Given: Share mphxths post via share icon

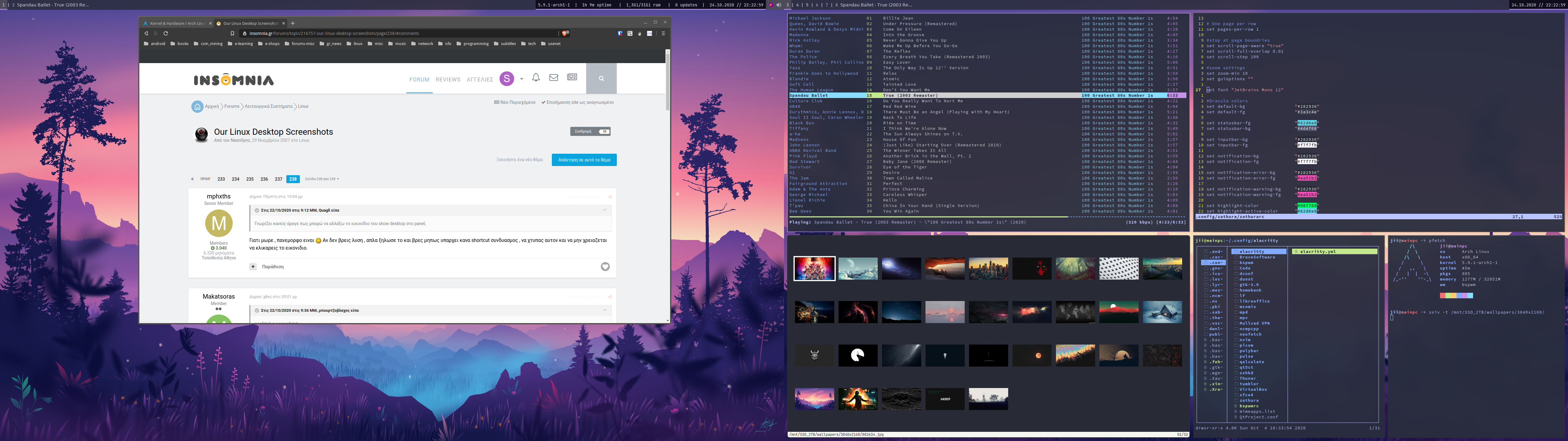Looking at the screenshot, I should (x=609, y=197).
